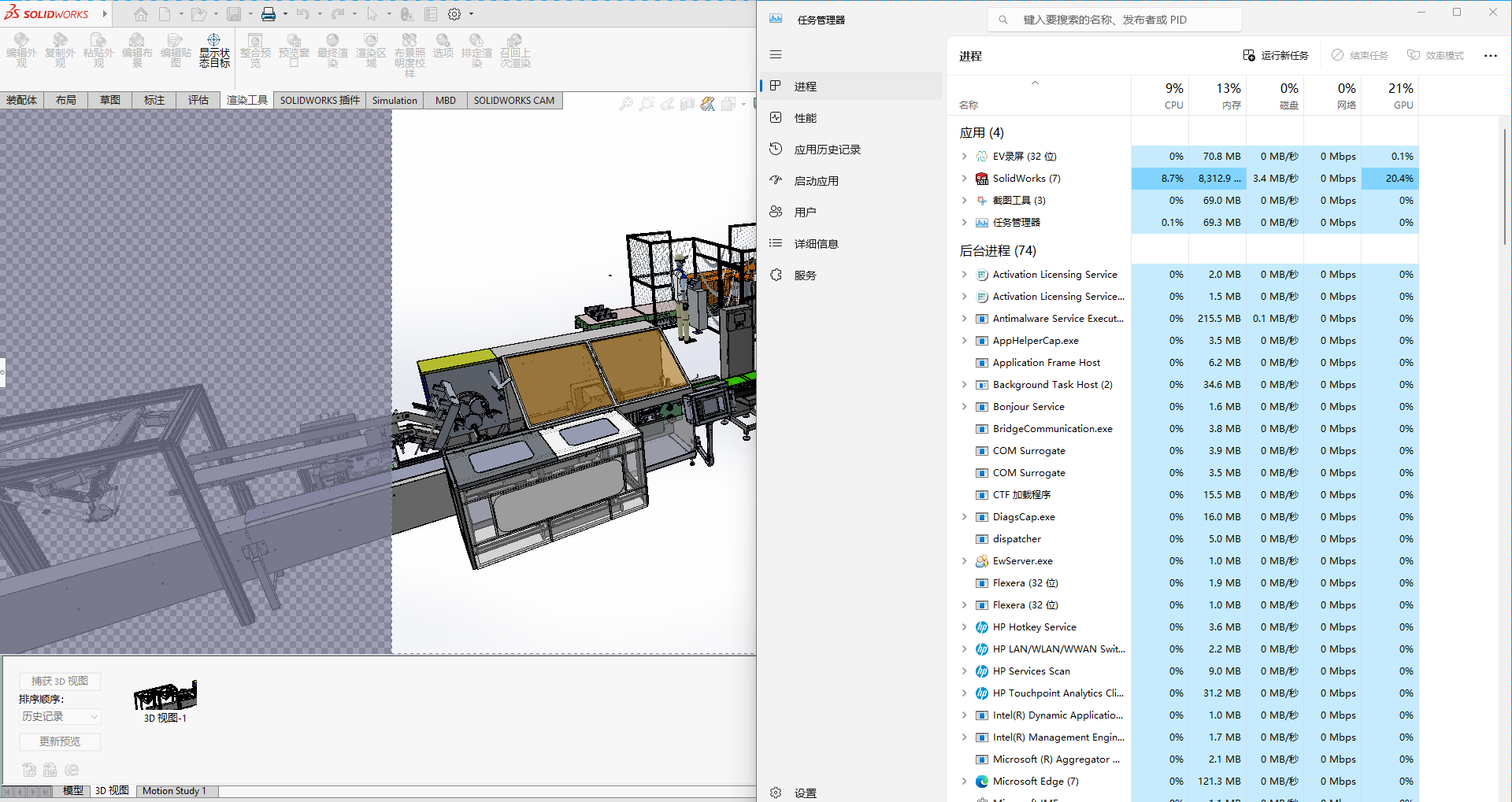Open 性能 page in Task Manager sidebar
The height and width of the screenshot is (802, 1512).
click(805, 118)
